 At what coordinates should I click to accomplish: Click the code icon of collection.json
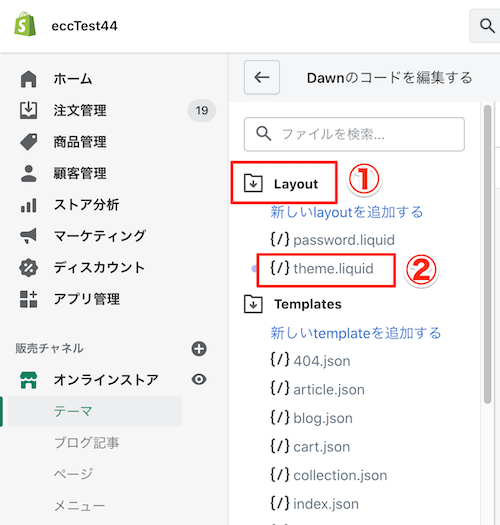click(x=280, y=474)
